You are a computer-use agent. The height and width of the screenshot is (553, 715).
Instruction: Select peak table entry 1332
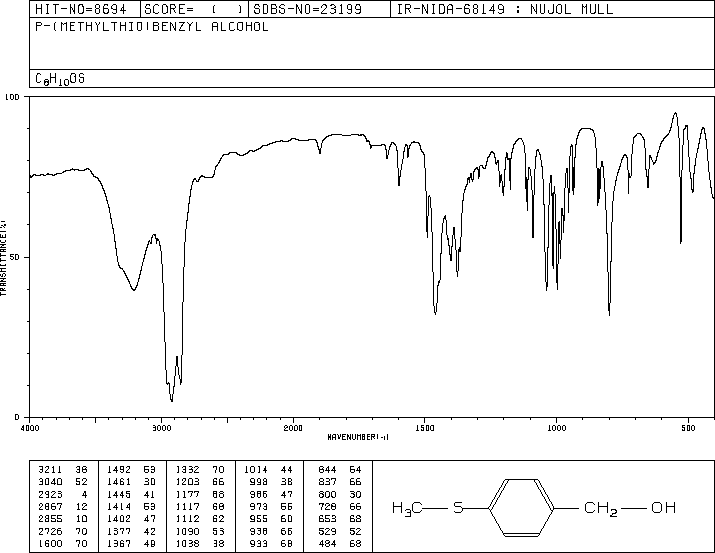(x=187, y=470)
